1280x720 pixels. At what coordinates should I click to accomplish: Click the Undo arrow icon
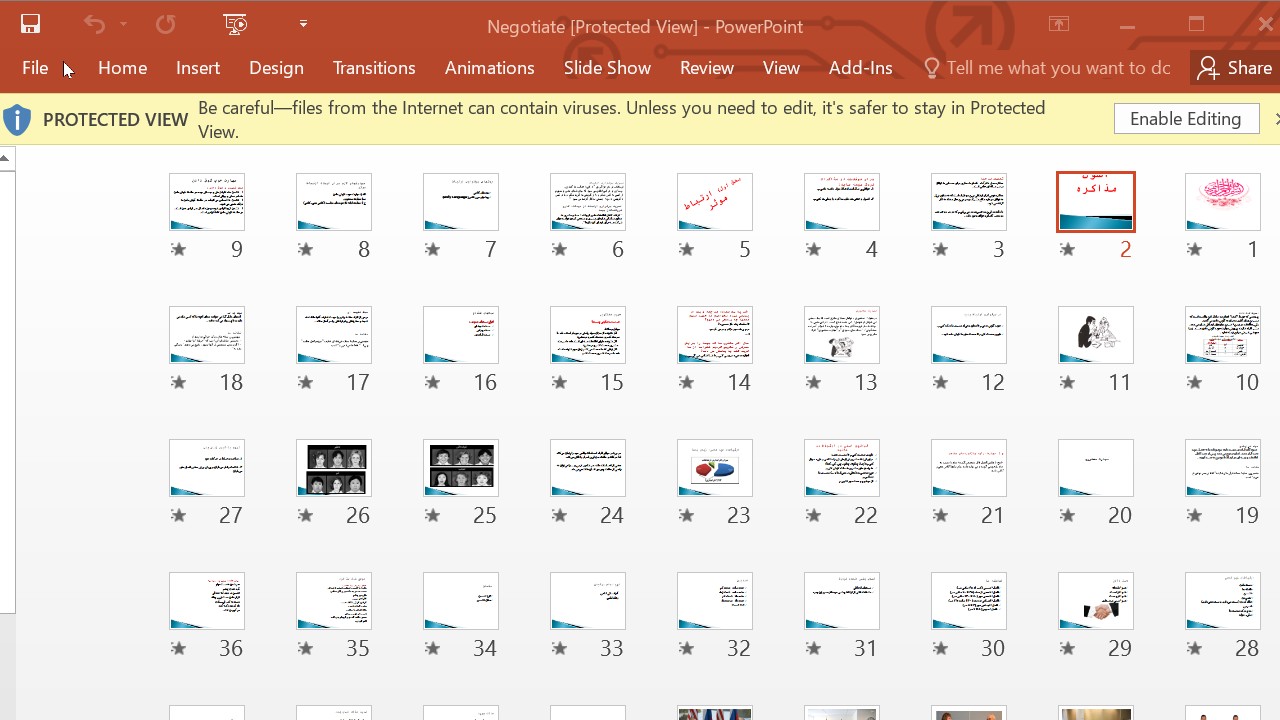click(94, 25)
